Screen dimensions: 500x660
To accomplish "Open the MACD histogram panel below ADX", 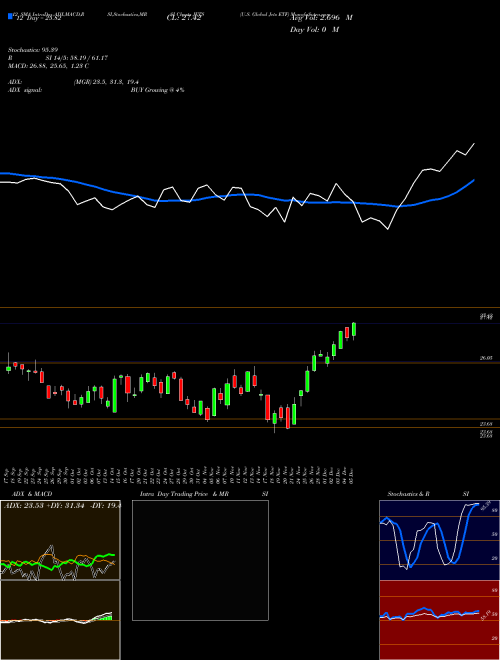I will coord(60,620).
